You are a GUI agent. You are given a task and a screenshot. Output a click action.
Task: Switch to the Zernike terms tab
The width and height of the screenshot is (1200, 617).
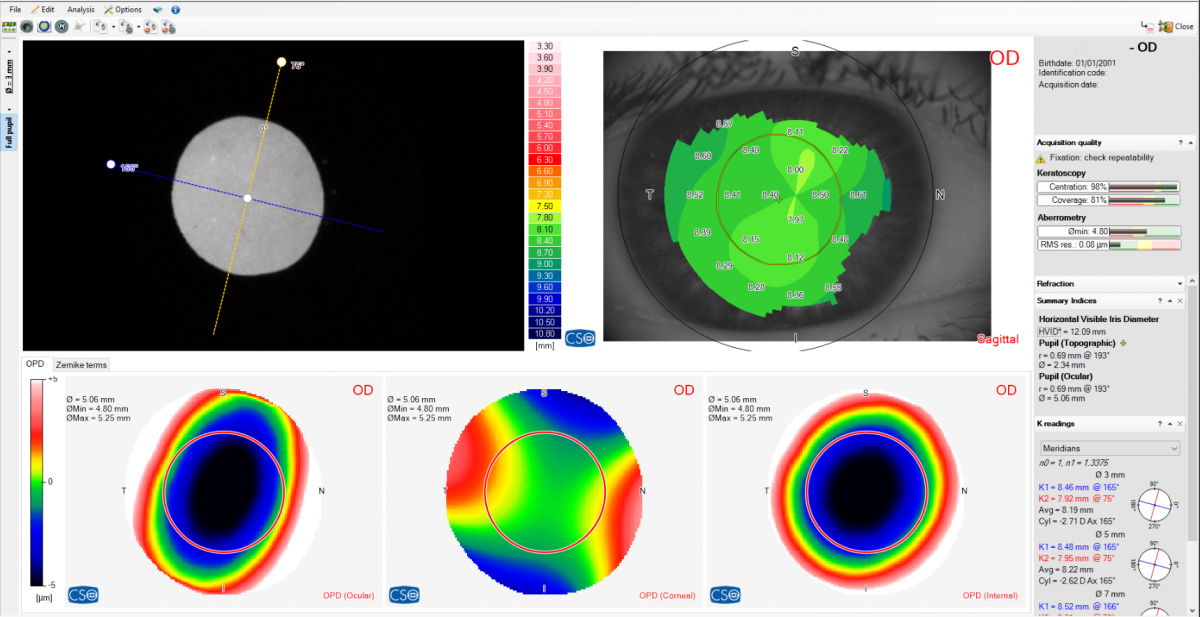click(x=82, y=365)
